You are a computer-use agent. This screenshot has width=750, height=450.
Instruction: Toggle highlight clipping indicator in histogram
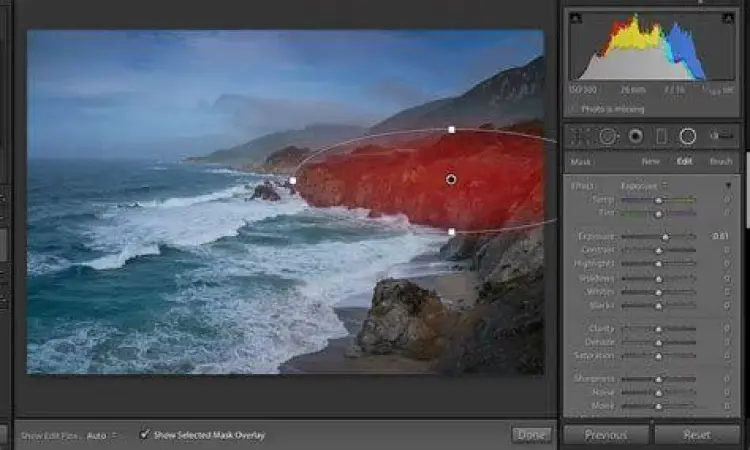pyautogui.click(x=728, y=19)
